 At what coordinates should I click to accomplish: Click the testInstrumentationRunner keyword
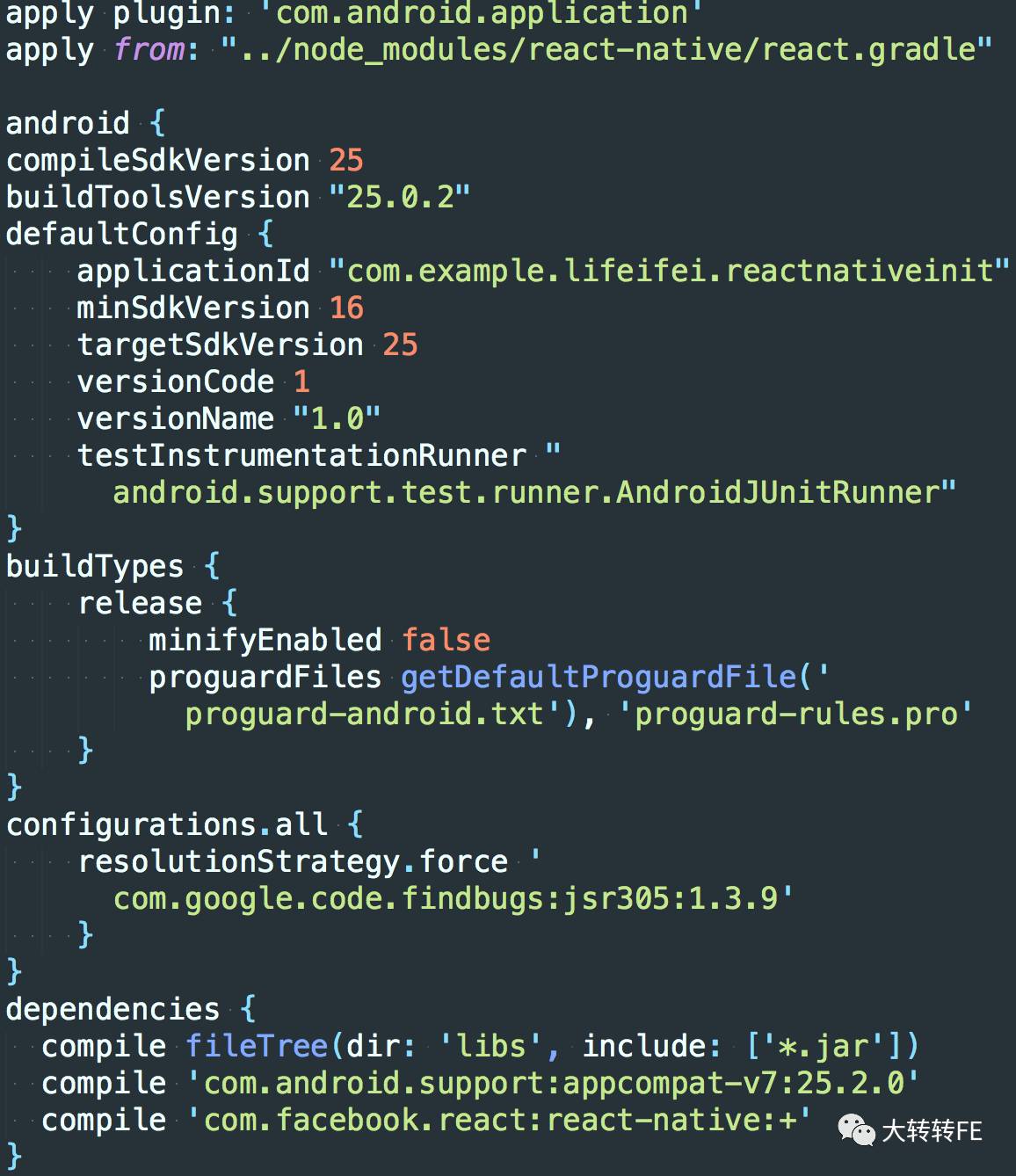click(x=301, y=455)
